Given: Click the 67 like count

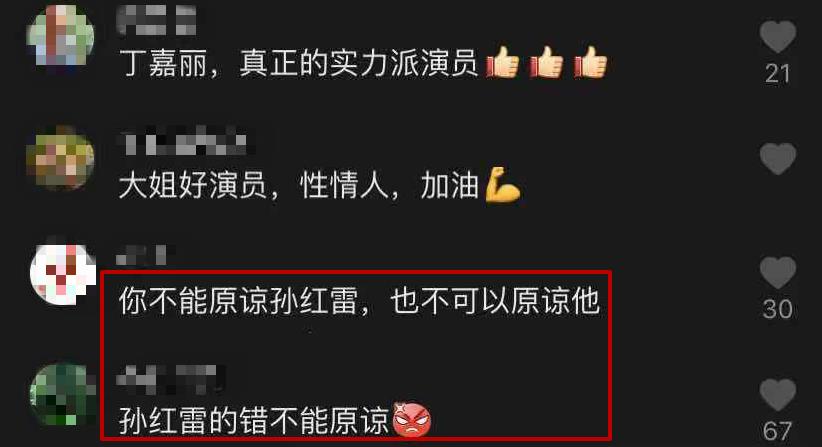Looking at the screenshot, I should click(x=777, y=431).
